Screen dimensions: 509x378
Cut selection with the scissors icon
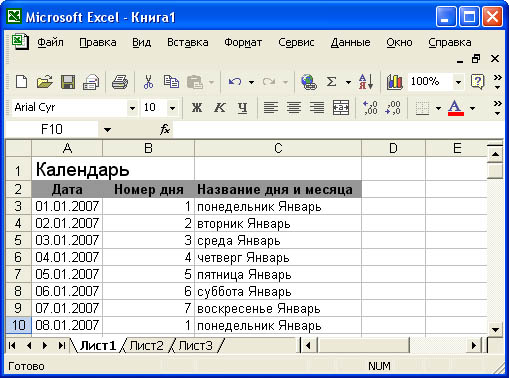pos(148,82)
